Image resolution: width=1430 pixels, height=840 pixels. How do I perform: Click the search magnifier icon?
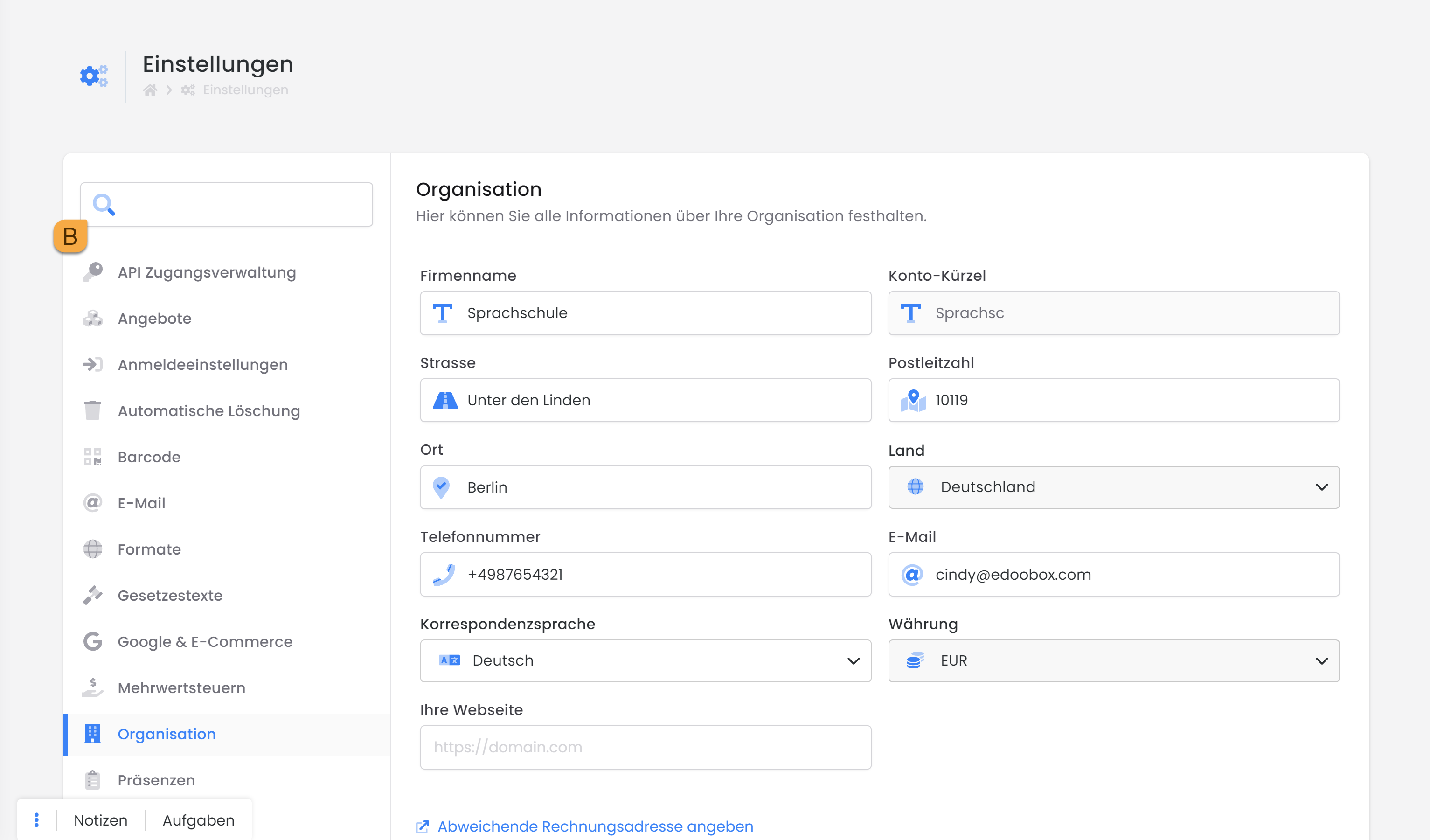click(104, 204)
